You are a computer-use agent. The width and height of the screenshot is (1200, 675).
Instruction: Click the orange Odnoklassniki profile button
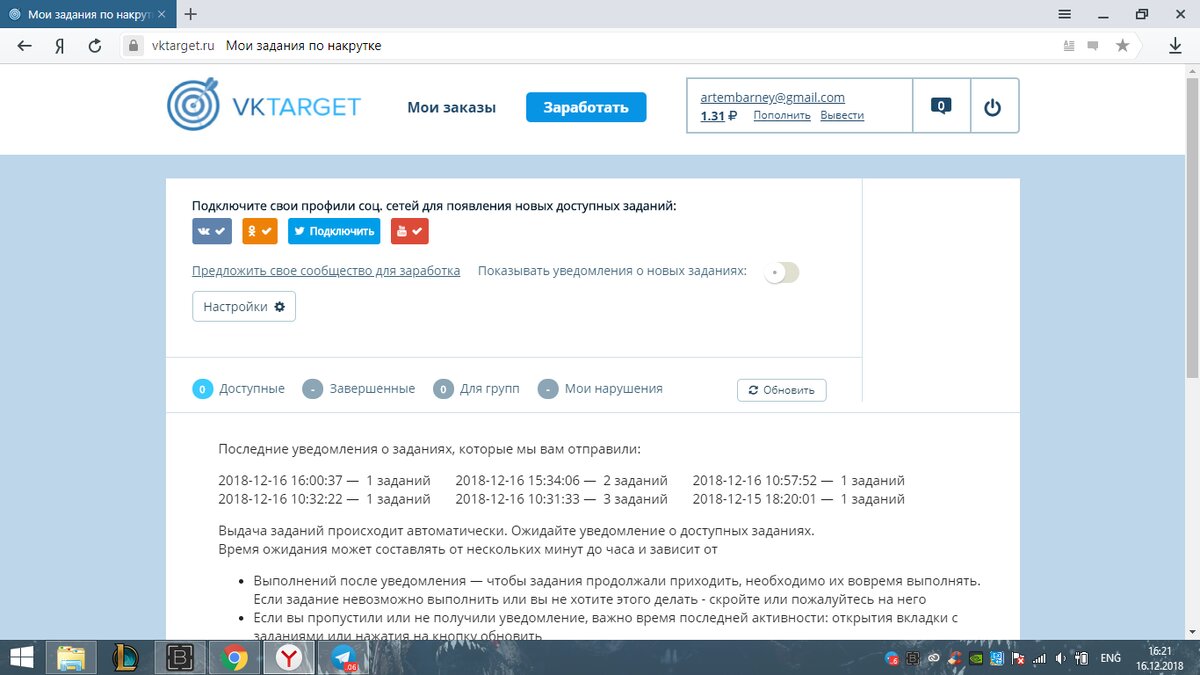259,231
